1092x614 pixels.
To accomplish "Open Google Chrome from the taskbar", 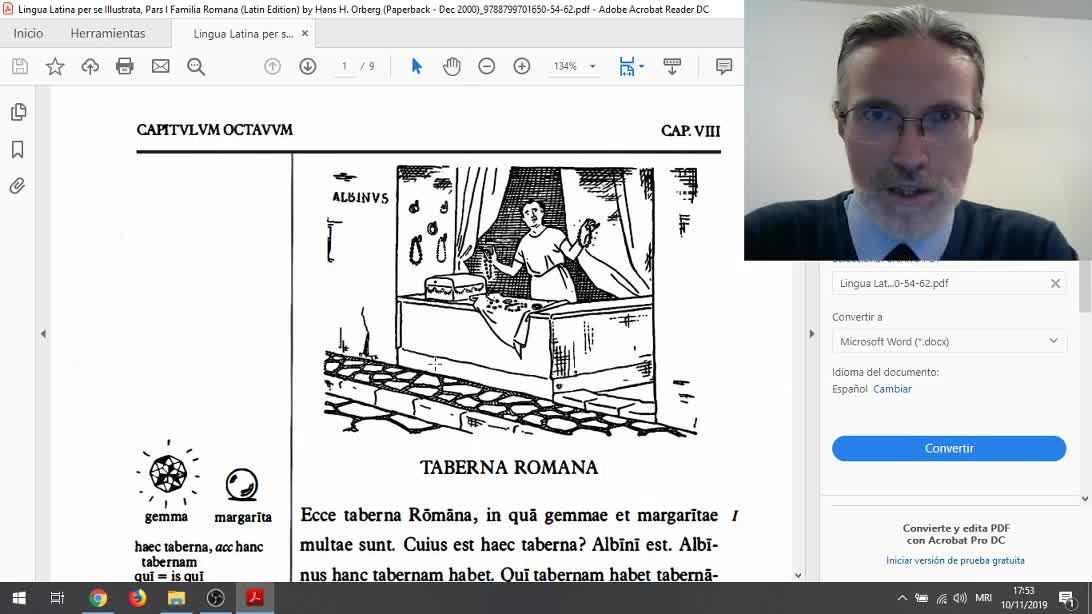I will tap(98, 598).
